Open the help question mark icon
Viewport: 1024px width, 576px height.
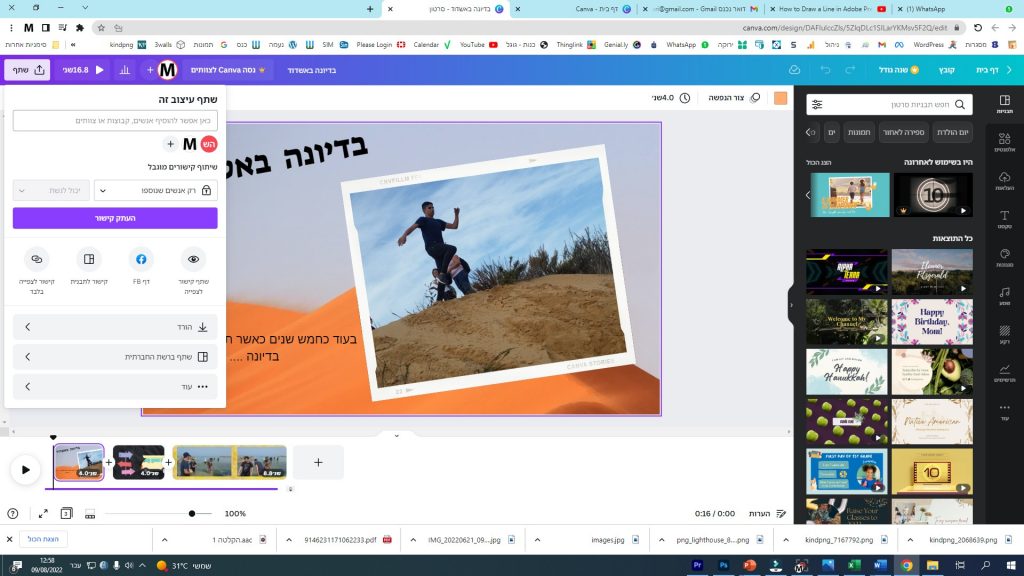click(x=12, y=513)
